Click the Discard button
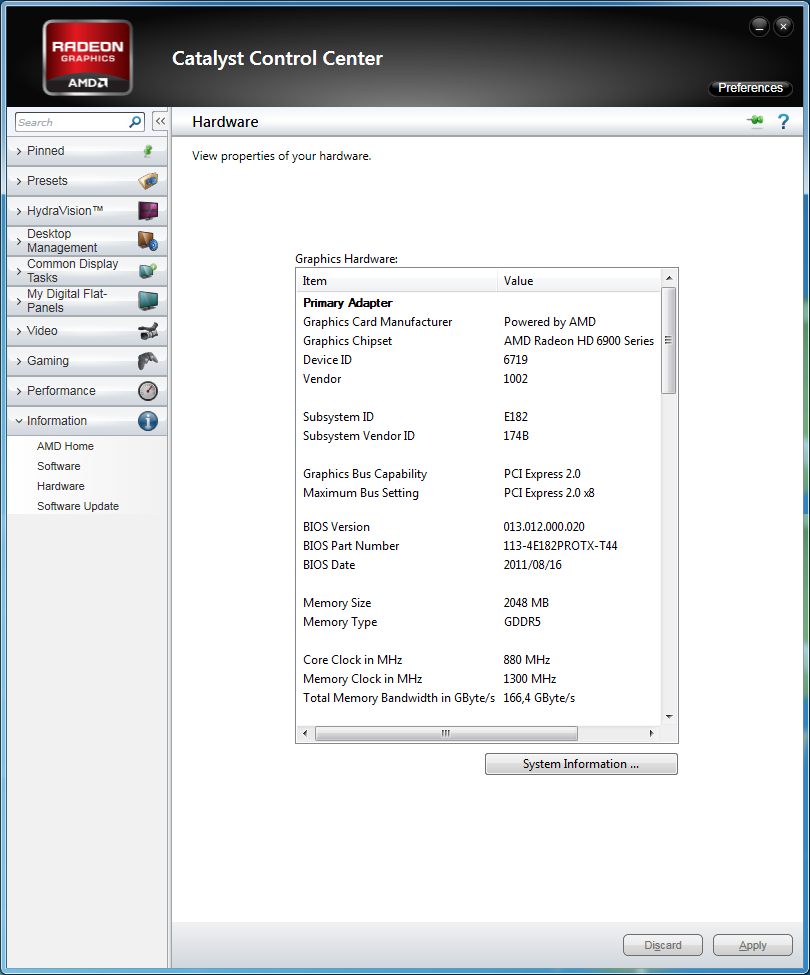810x975 pixels. coord(663,945)
